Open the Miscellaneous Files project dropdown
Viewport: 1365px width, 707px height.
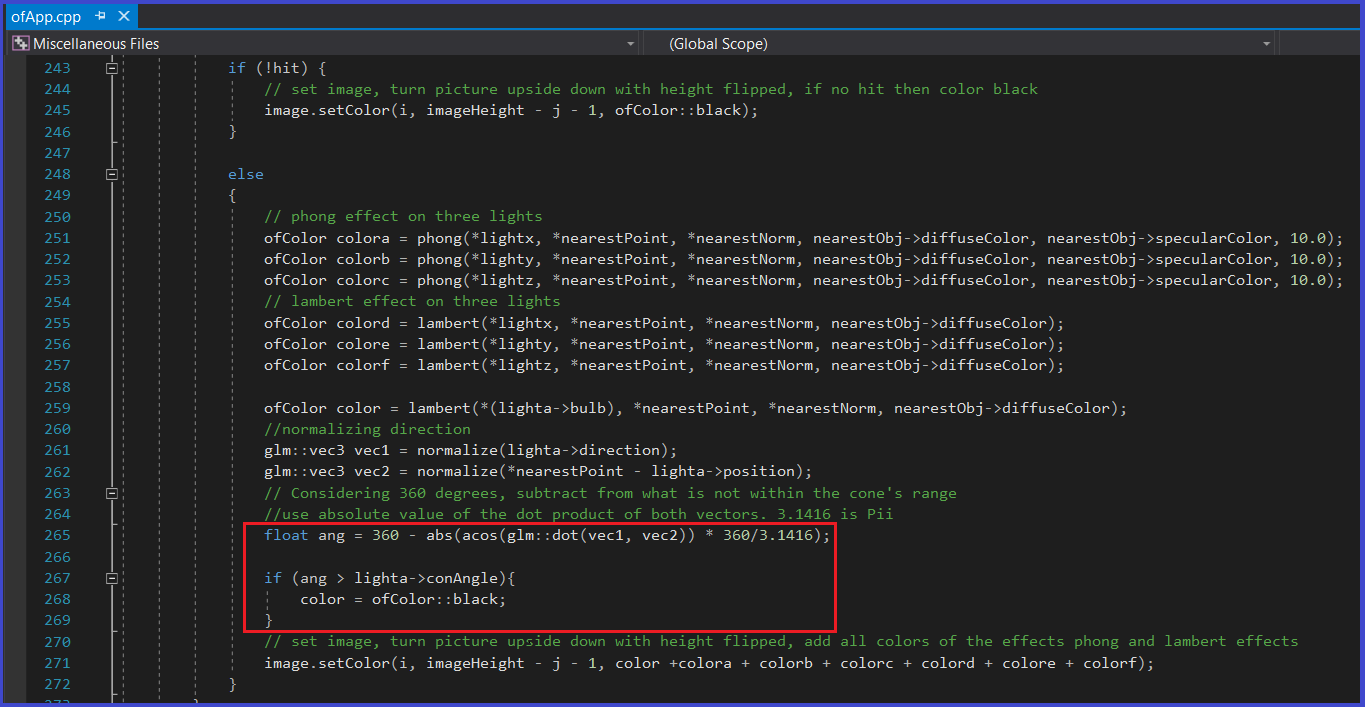click(x=630, y=44)
